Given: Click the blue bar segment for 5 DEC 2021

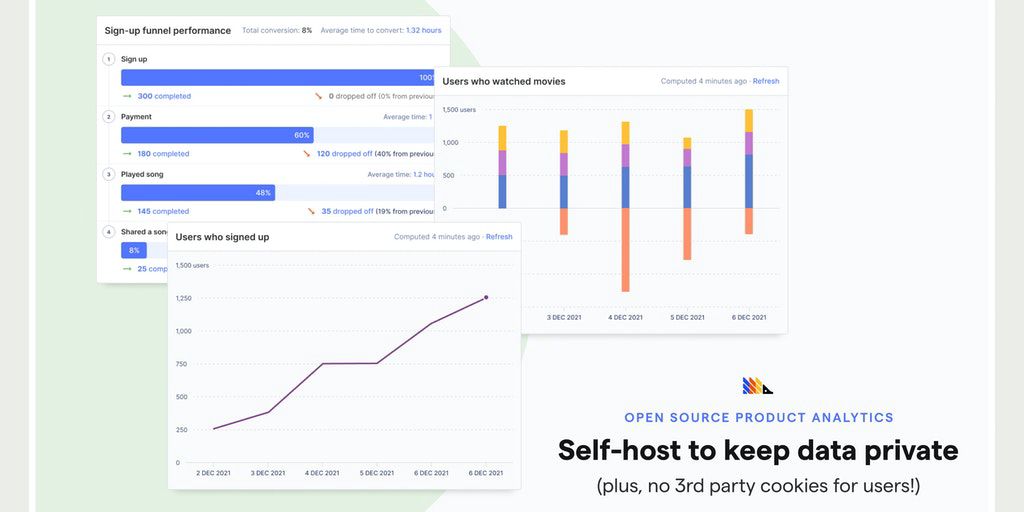Looking at the screenshot, I should tap(687, 187).
